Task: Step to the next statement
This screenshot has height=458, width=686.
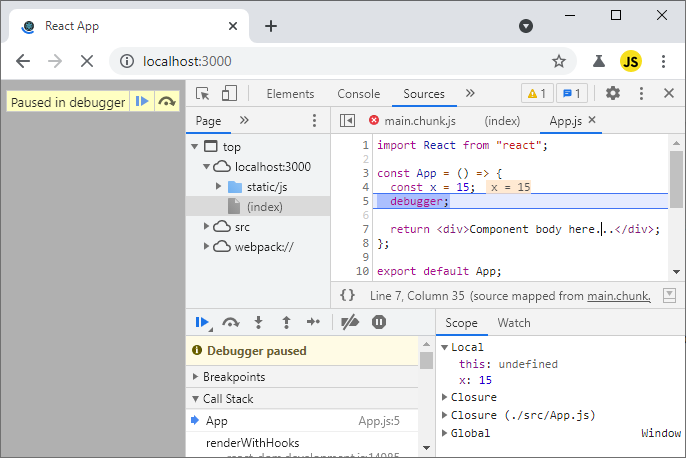Action: [313, 322]
